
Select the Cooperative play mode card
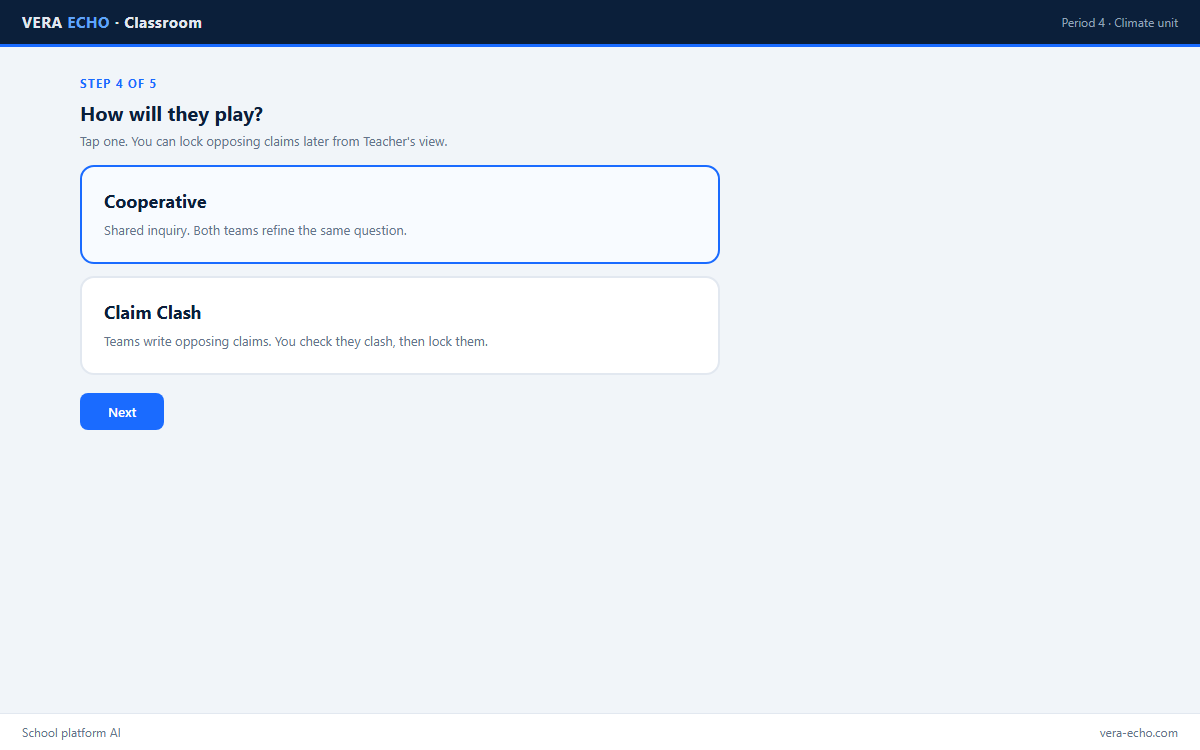[x=400, y=214]
